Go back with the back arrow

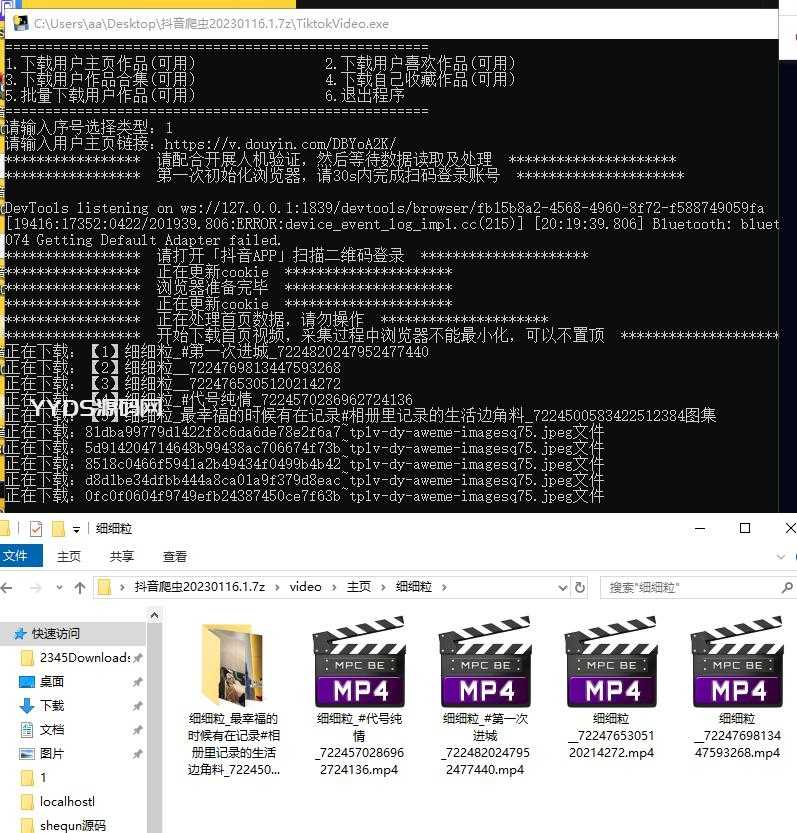pyautogui.click(x=7, y=587)
